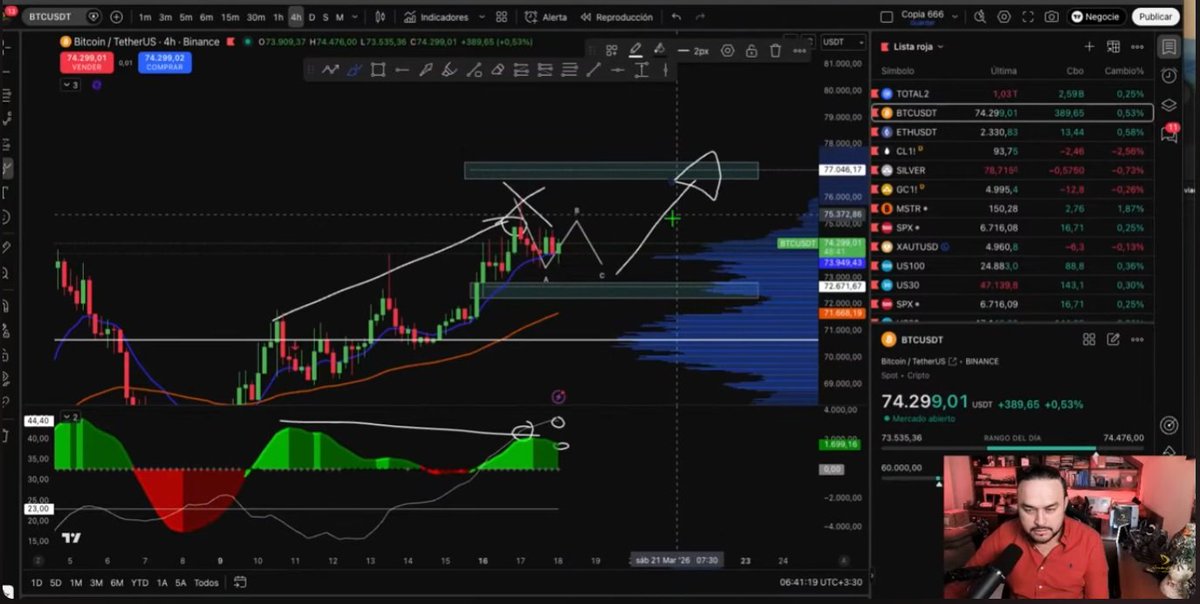Screen dimensions: 1200x604
Task: Select MSTR in the watchlist
Action: pos(1012,208)
